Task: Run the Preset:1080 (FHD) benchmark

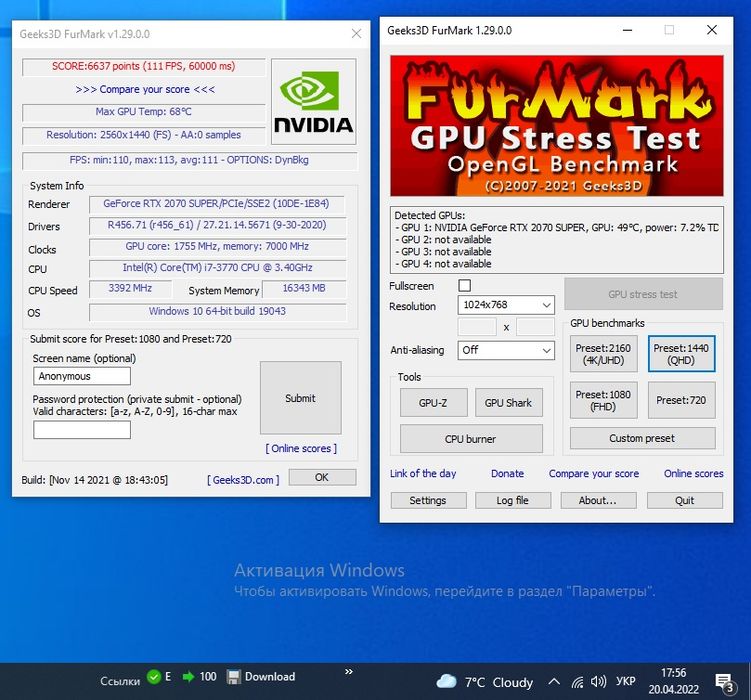Action: tap(603, 400)
